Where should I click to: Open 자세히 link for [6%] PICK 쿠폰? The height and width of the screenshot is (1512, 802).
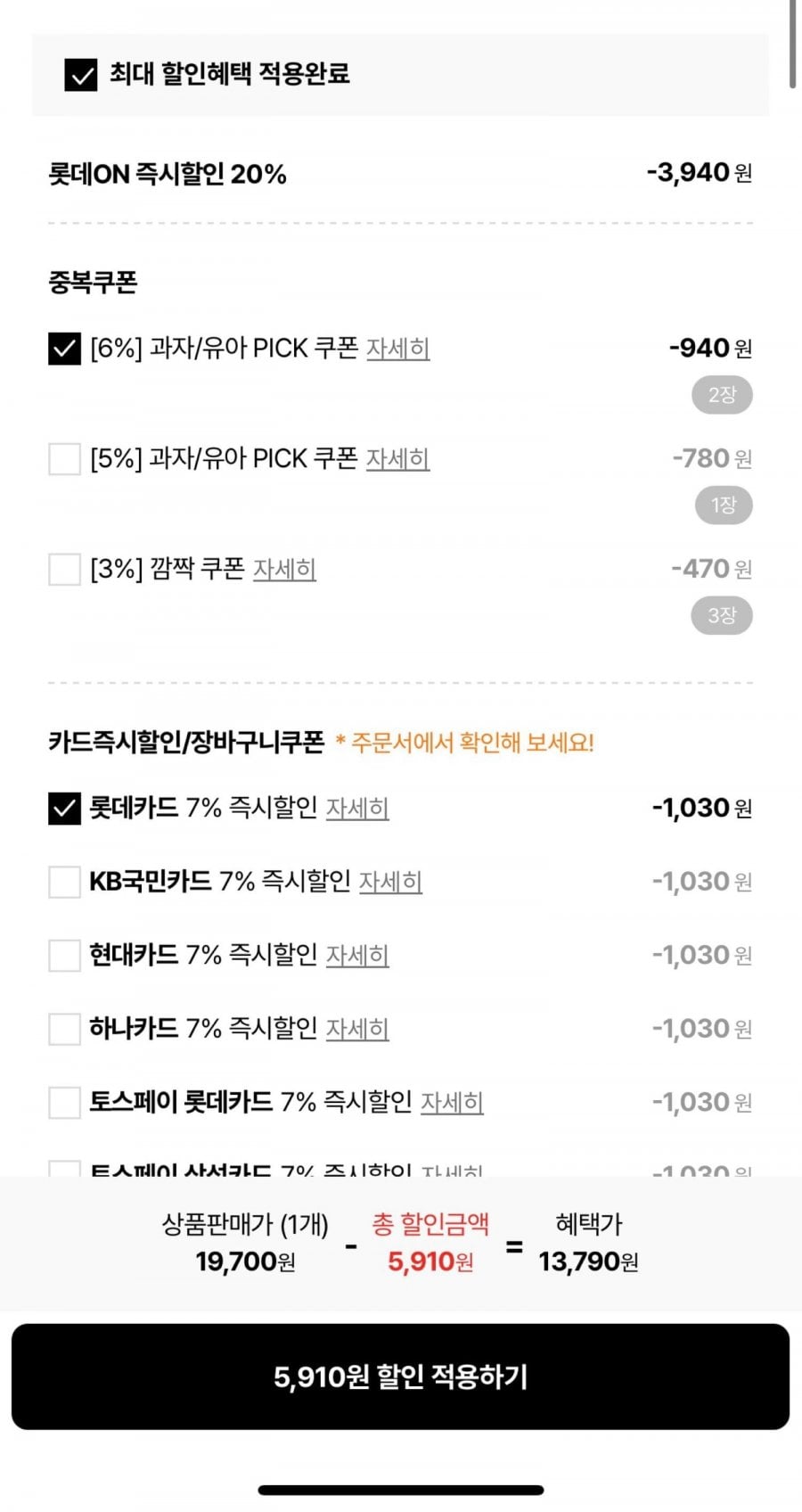[398, 349]
